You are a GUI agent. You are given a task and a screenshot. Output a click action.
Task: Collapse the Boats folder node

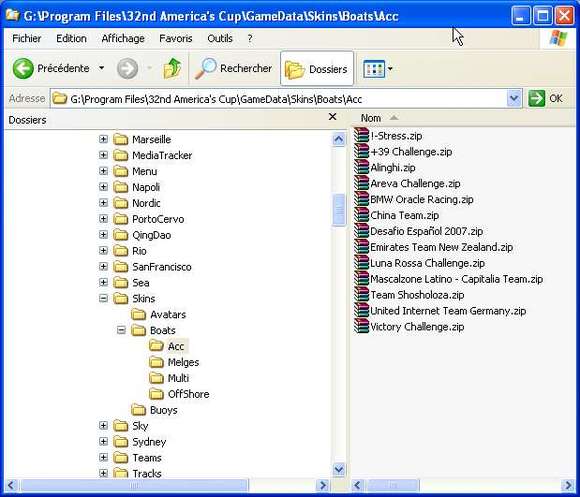coord(121,330)
